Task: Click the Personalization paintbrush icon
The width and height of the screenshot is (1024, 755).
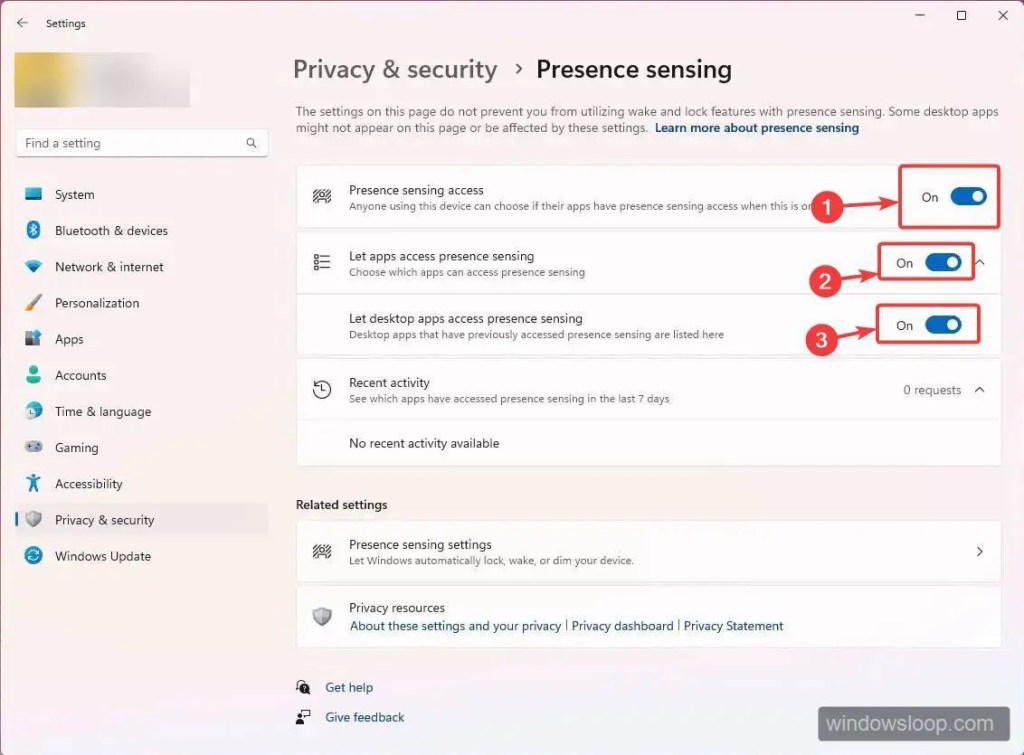Action: tap(34, 303)
